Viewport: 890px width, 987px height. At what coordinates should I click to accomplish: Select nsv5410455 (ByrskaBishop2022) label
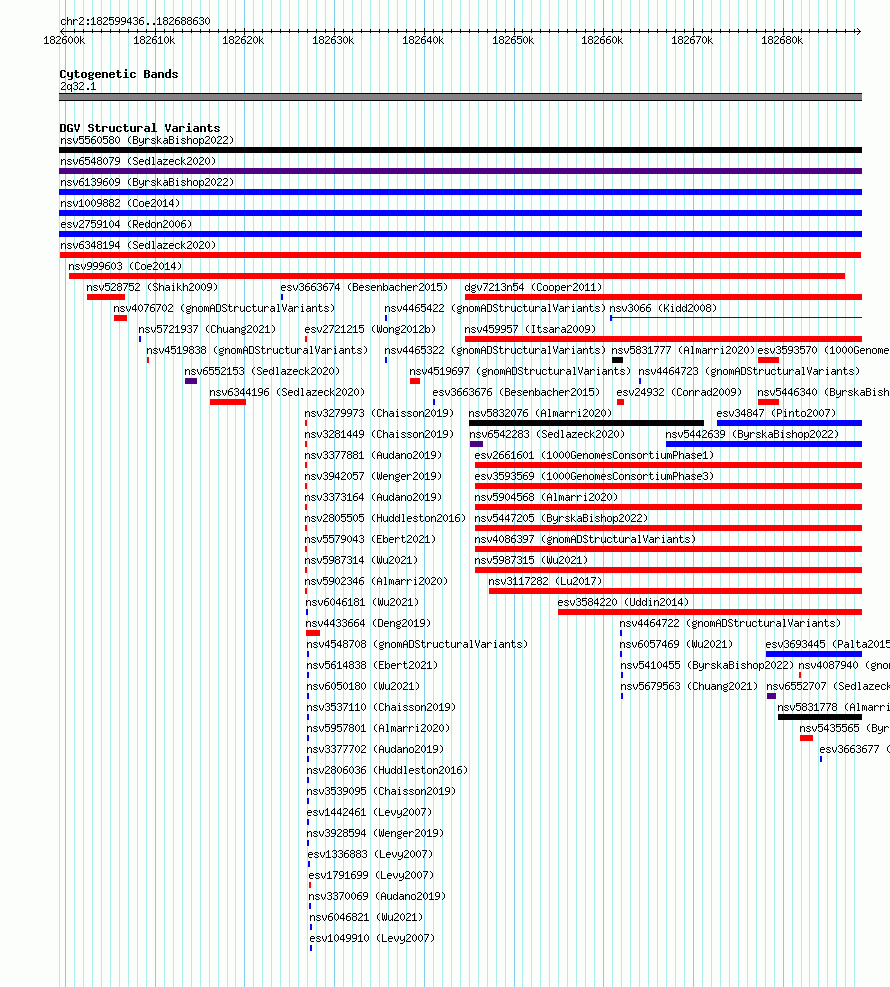[x=707, y=665]
